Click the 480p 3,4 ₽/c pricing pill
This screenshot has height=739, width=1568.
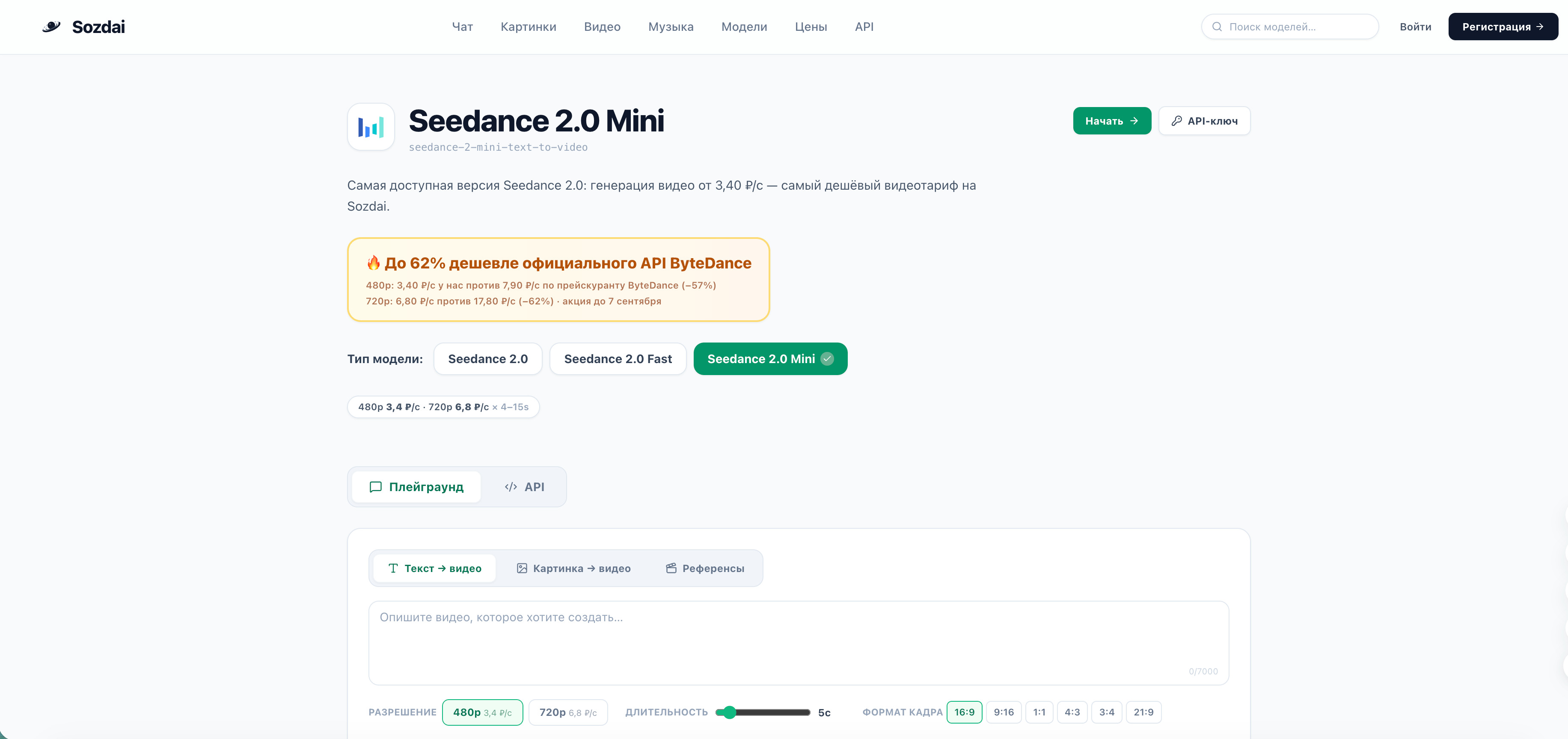tap(443, 407)
